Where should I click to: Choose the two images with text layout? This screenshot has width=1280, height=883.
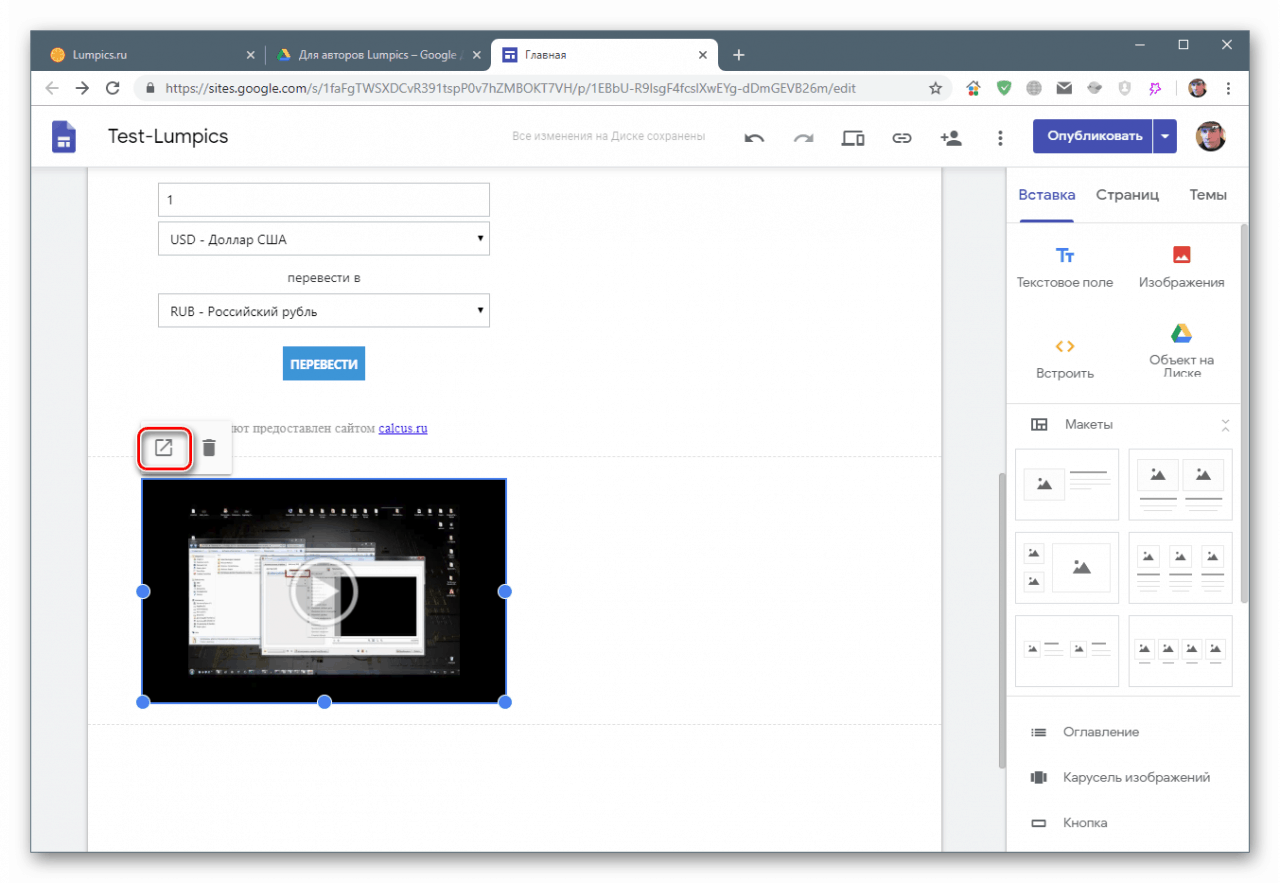coord(1181,484)
